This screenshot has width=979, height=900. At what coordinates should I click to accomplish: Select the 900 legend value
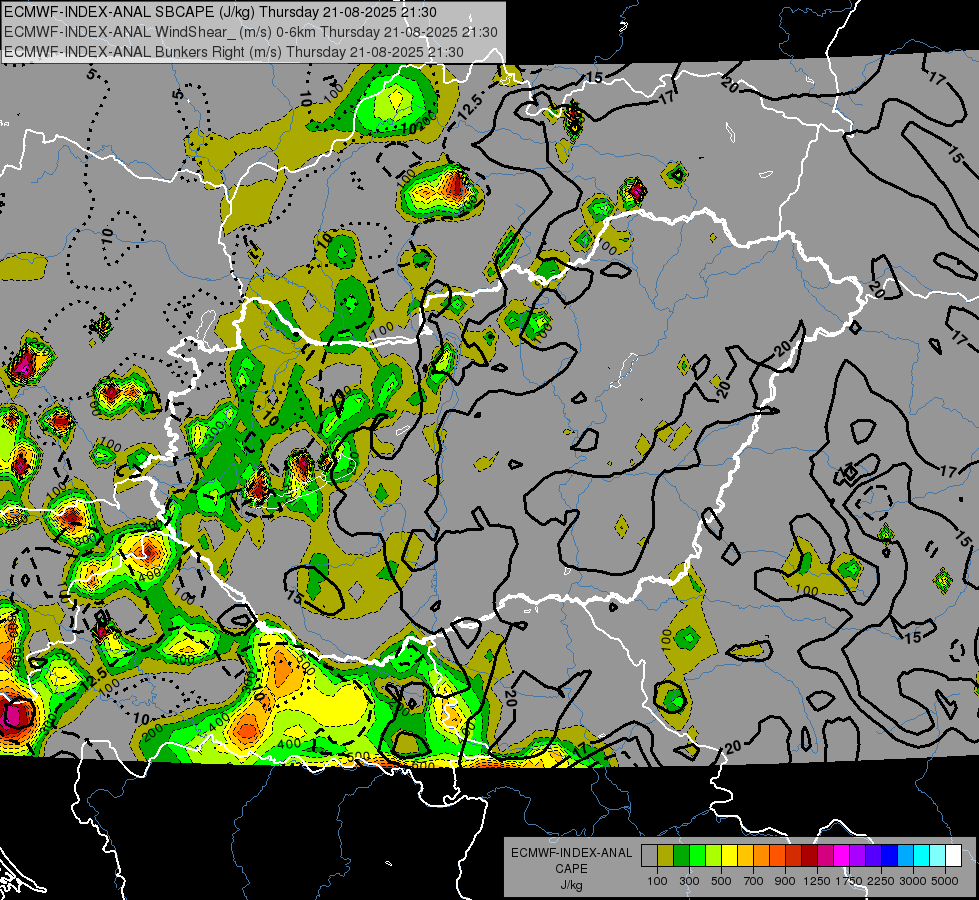click(x=785, y=881)
